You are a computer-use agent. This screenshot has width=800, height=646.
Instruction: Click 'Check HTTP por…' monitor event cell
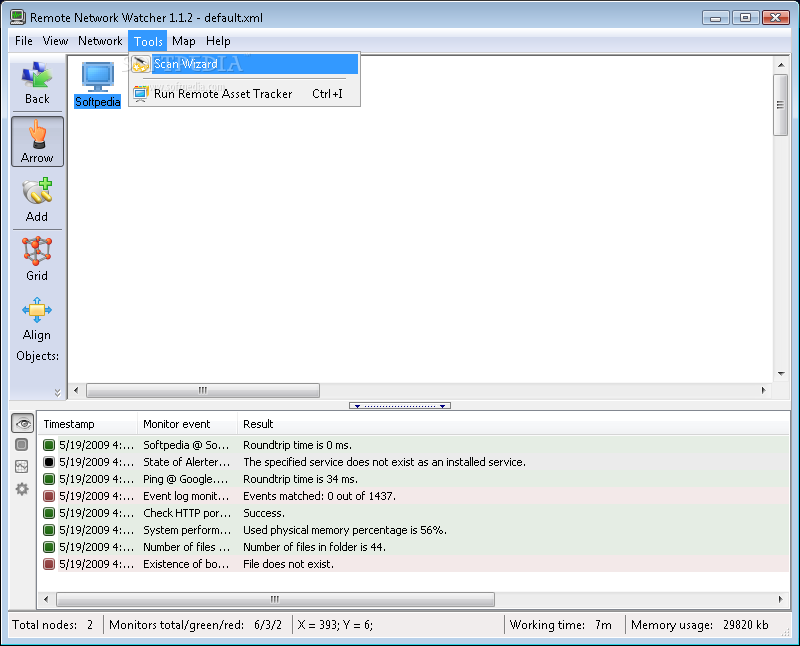click(187, 513)
